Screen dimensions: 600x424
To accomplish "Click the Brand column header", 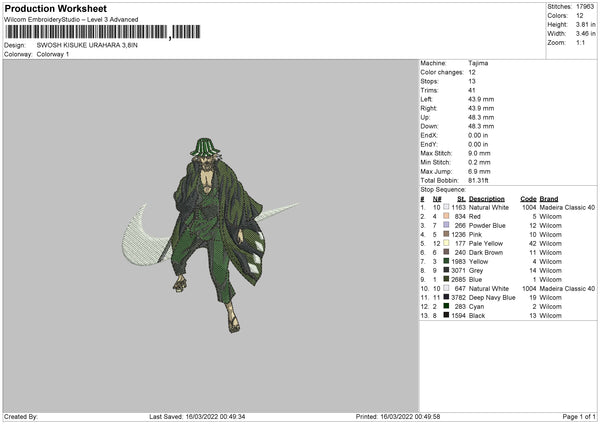I will tap(549, 199).
